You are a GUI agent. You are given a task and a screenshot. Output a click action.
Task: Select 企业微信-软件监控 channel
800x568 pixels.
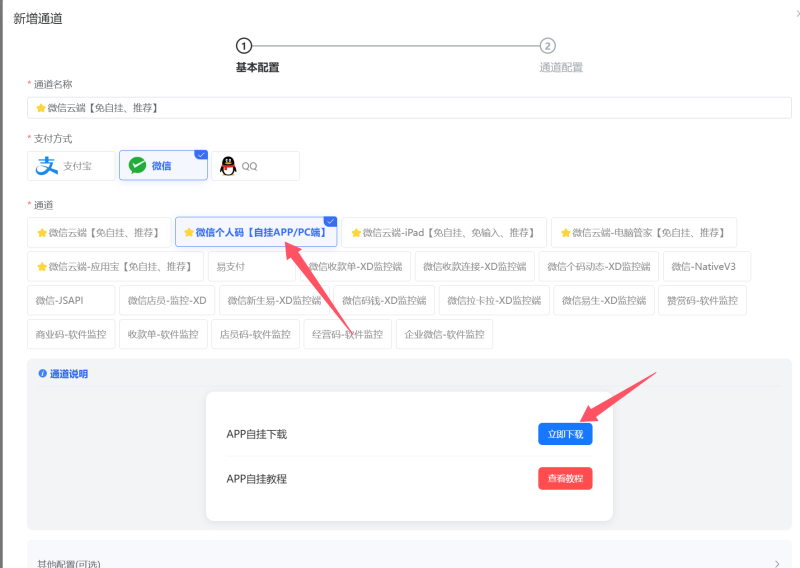444,334
